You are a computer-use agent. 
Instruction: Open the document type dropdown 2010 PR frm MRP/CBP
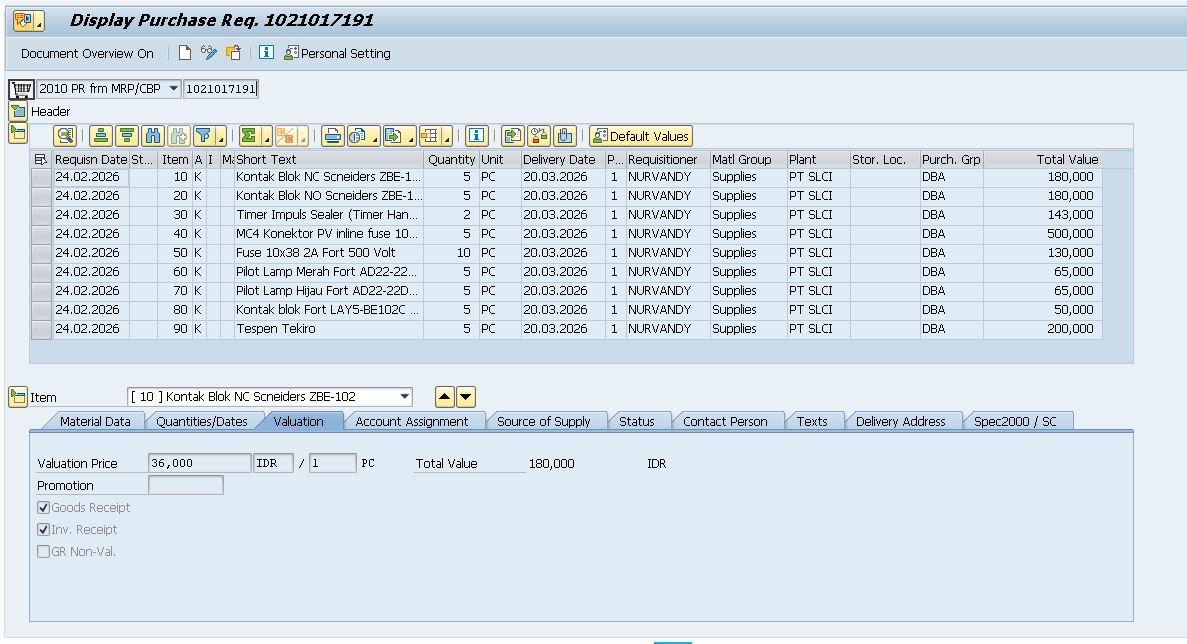pyautogui.click(x=174, y=89)
